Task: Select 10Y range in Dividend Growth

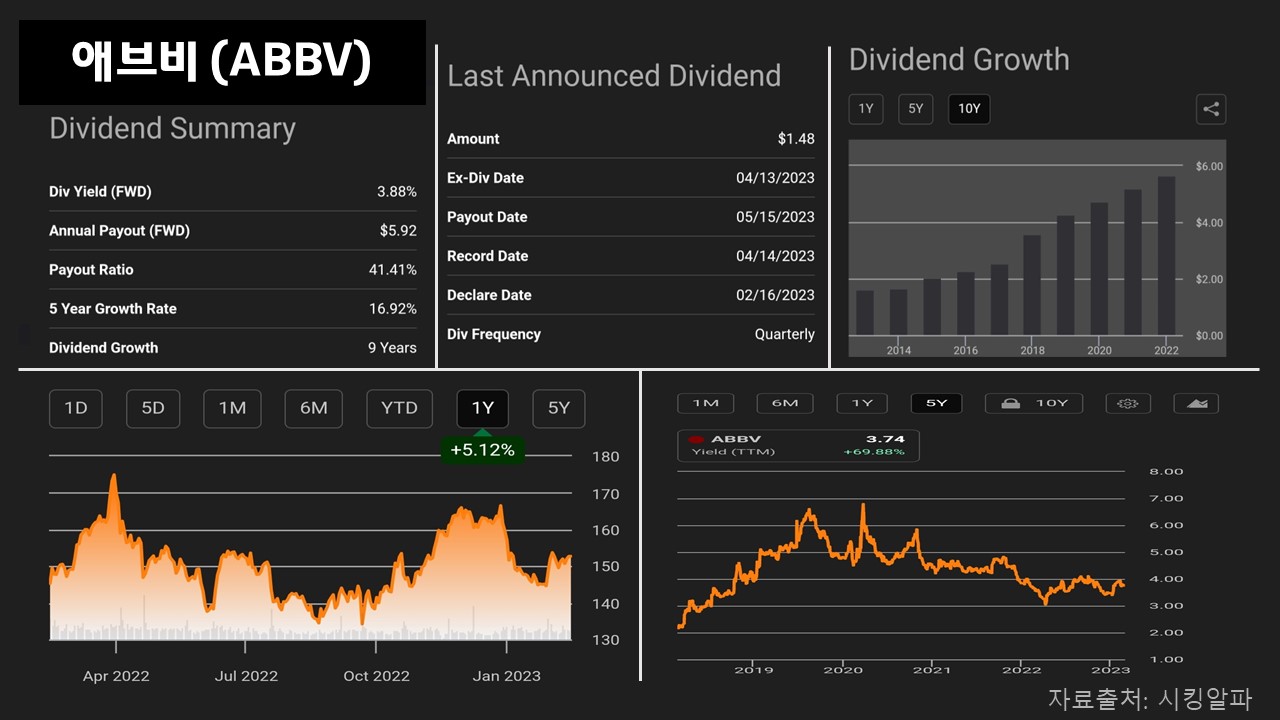Action: click(x=969, y=110)
